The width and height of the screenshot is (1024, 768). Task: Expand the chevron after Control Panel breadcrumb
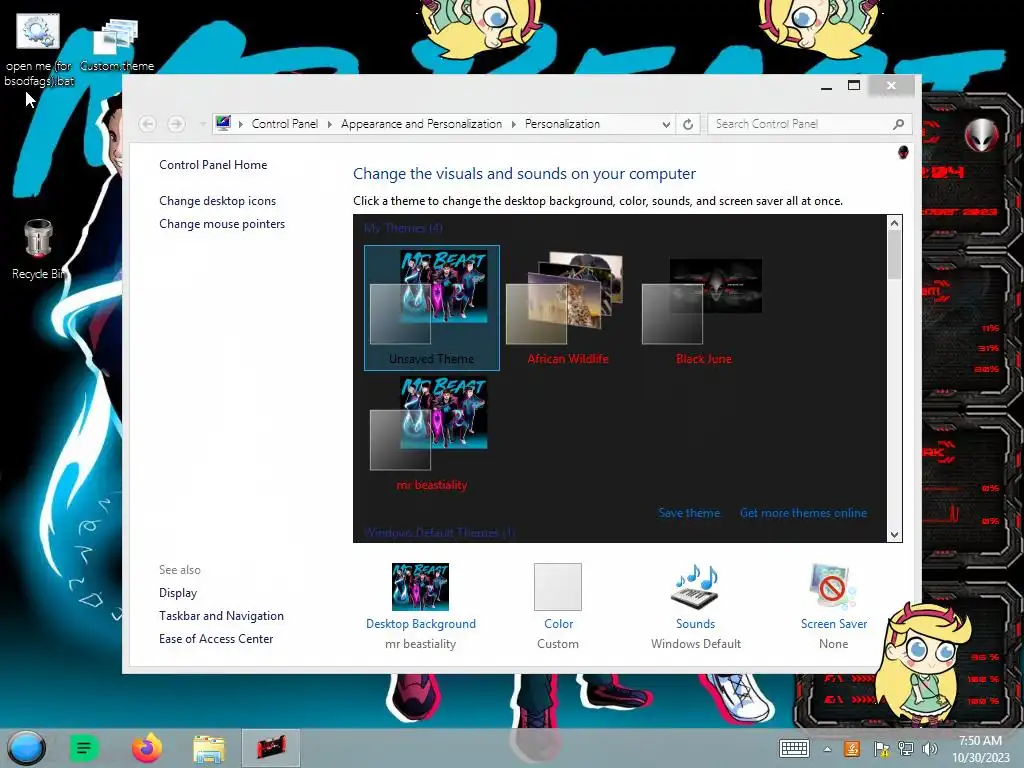(329, 124)
